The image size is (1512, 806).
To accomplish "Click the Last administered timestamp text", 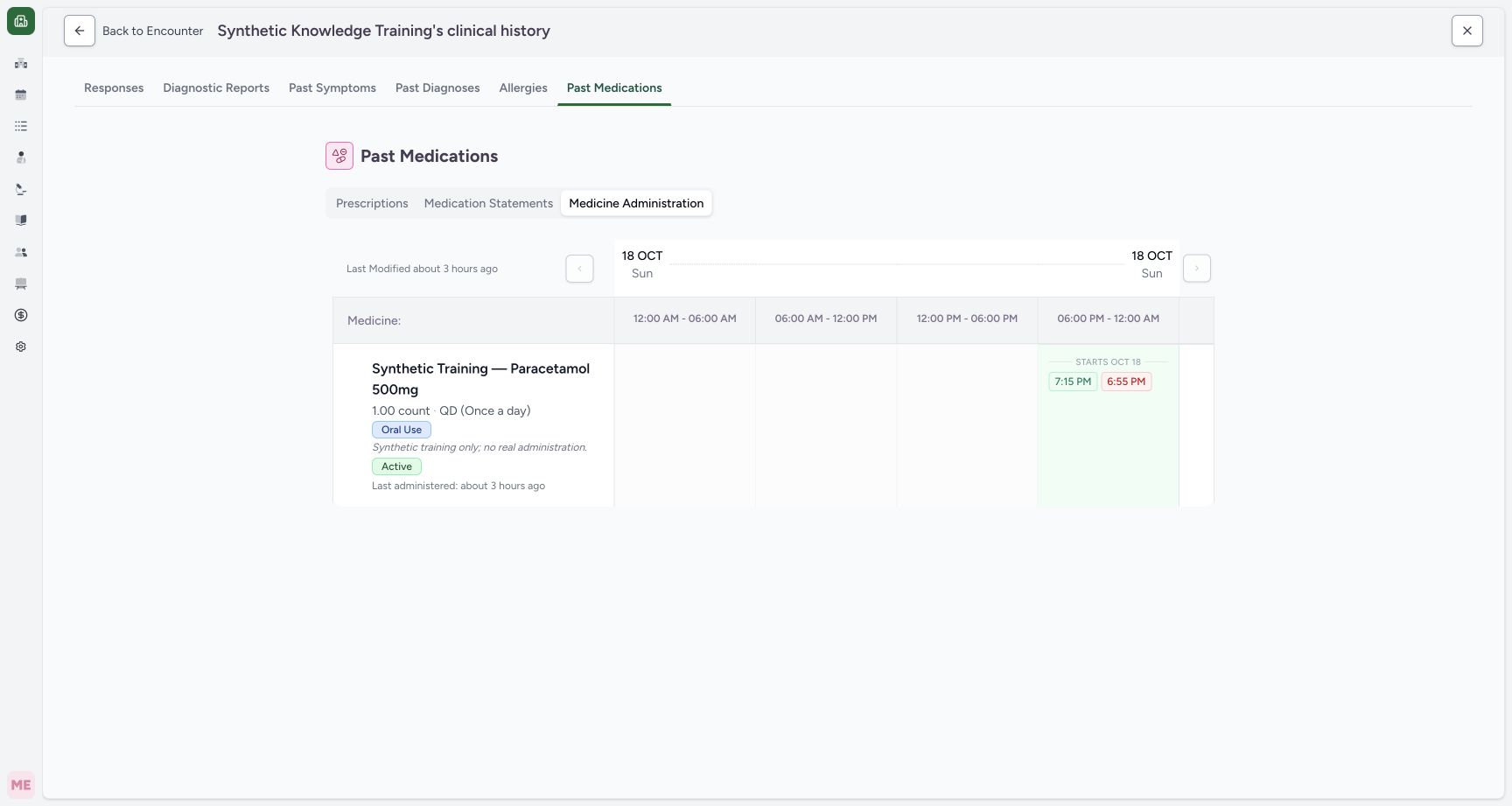I will pos(458,486).
